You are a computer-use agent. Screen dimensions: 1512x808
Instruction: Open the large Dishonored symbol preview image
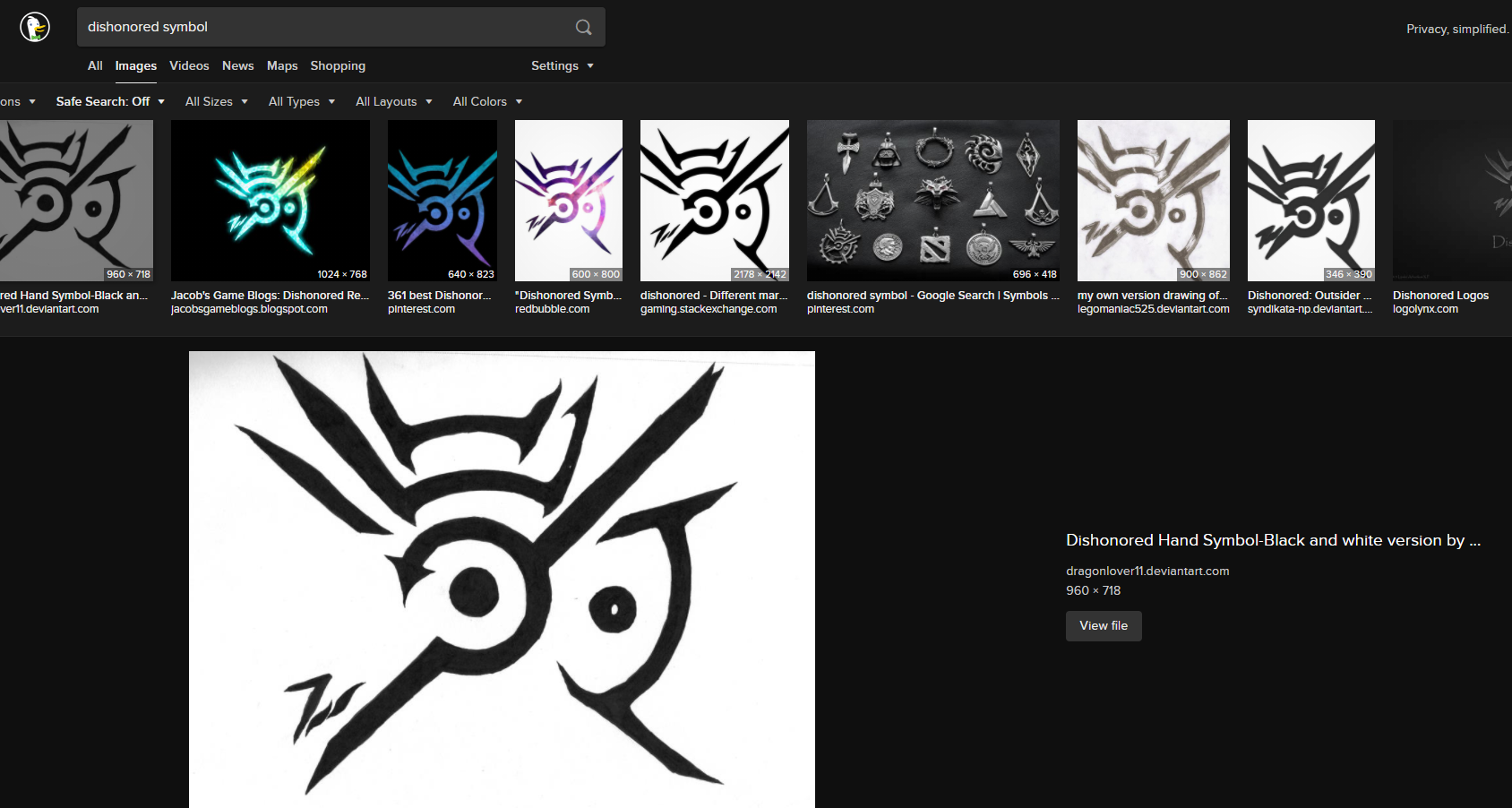tap(502, 580)
